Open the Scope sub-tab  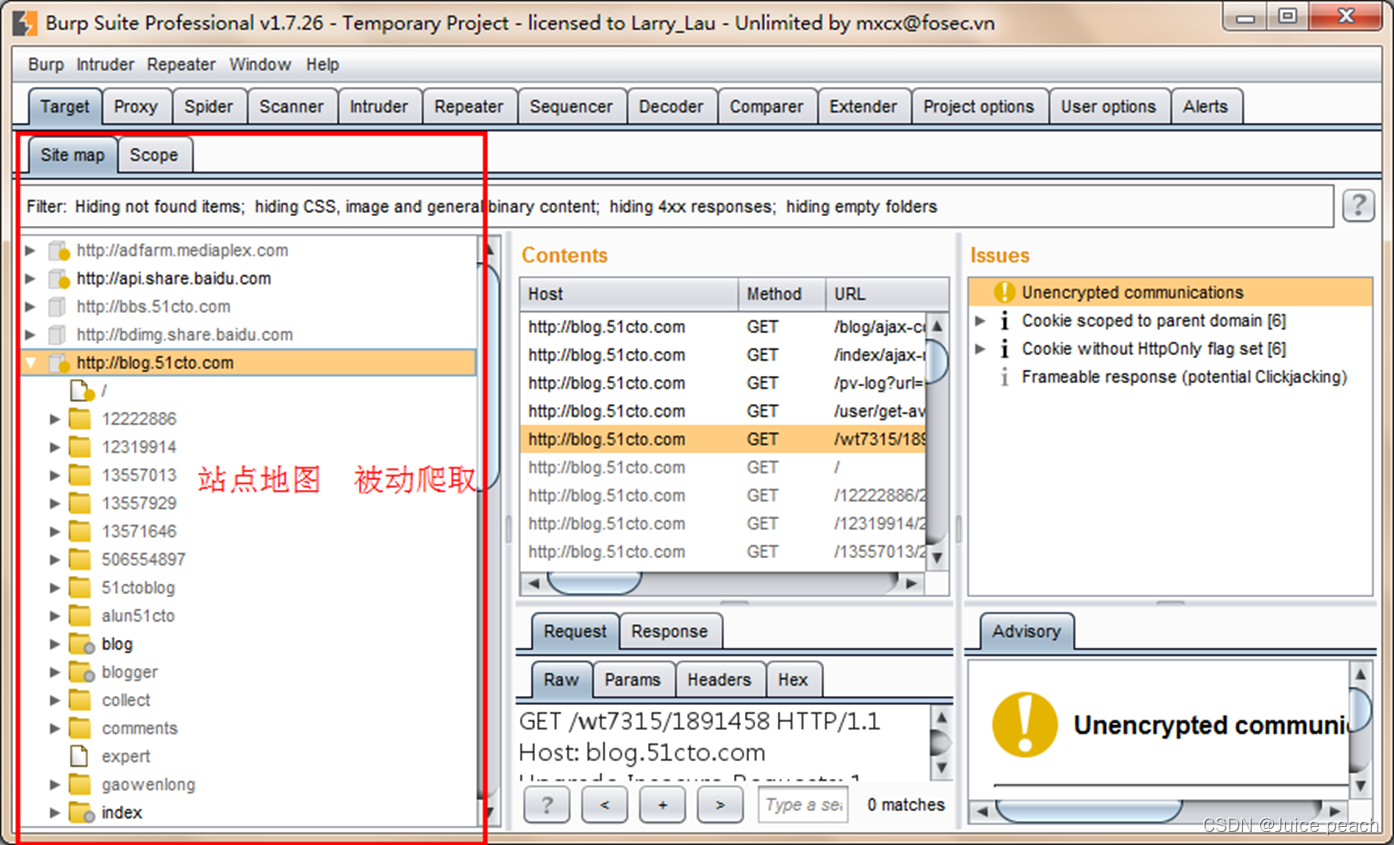(154, 155)
